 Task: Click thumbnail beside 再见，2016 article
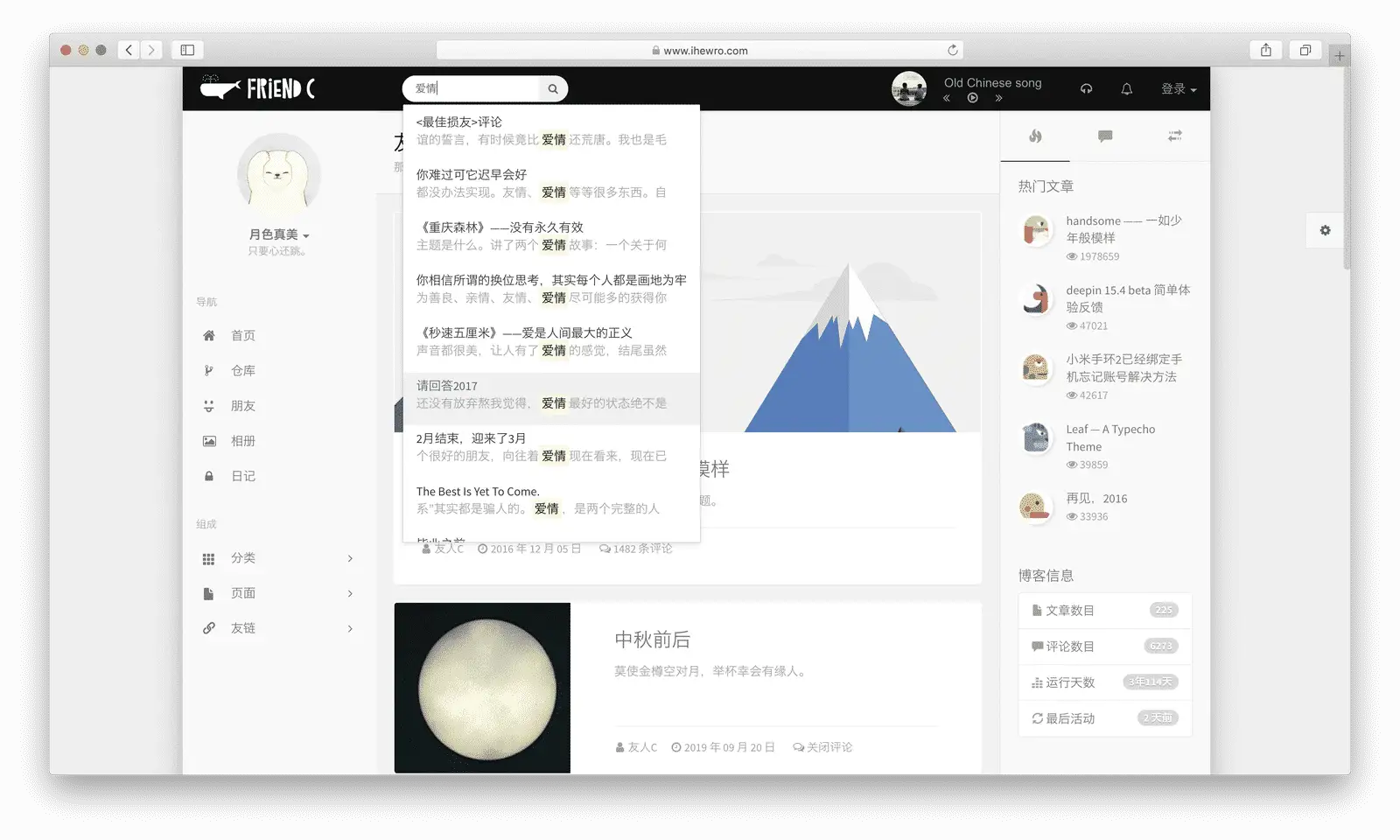click(1036, 507)
